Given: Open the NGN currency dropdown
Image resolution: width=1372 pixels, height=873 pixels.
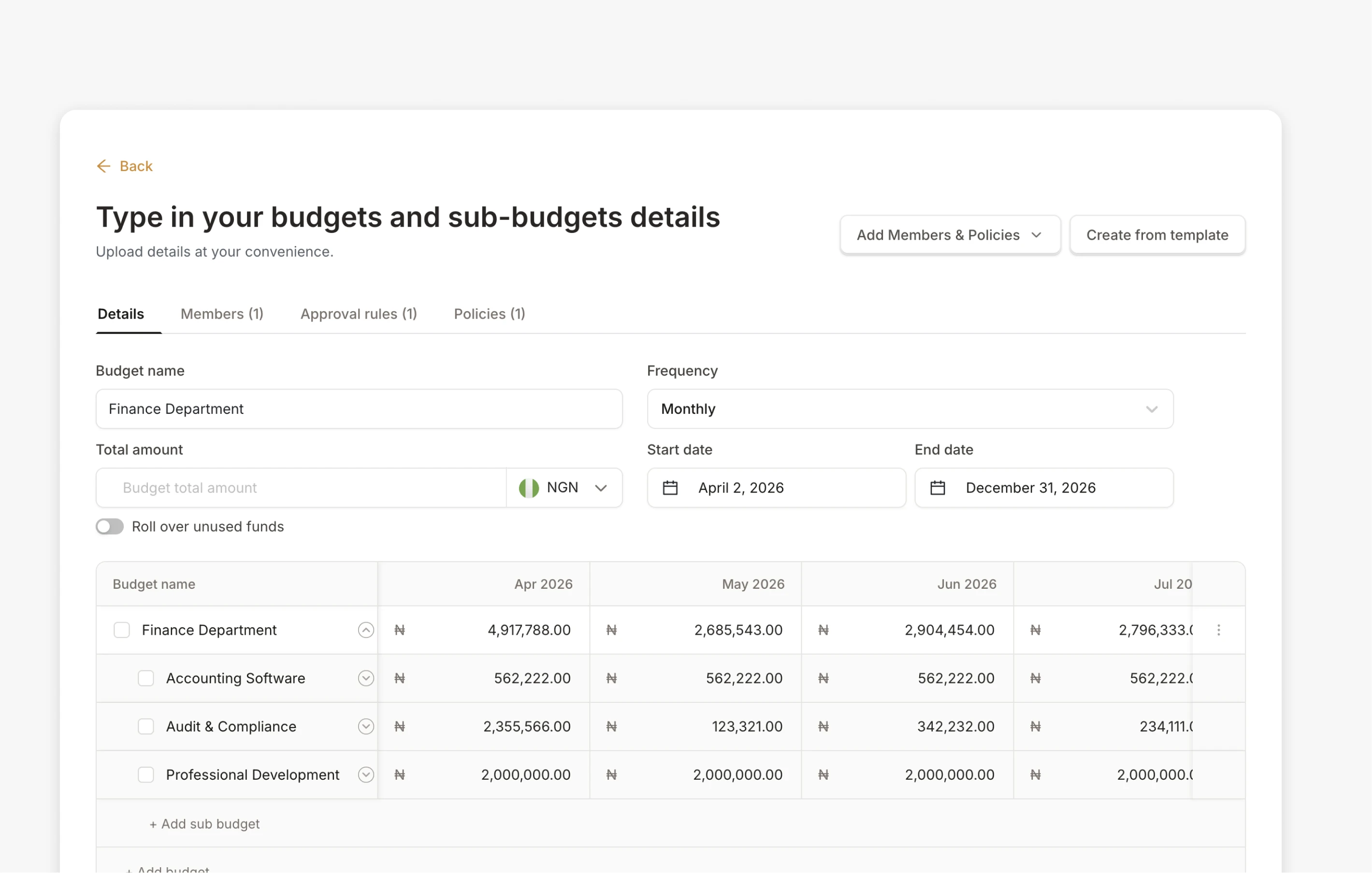Looking at the screenshot, I should tap(600, 488).
